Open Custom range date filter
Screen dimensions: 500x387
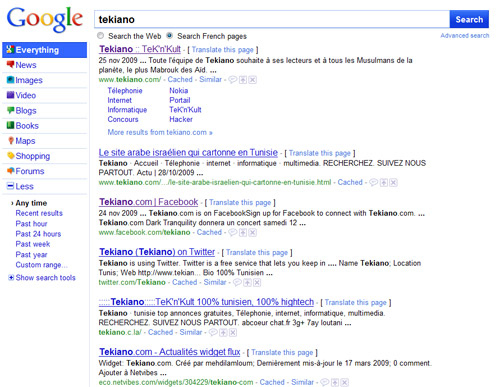coord(41,265)
